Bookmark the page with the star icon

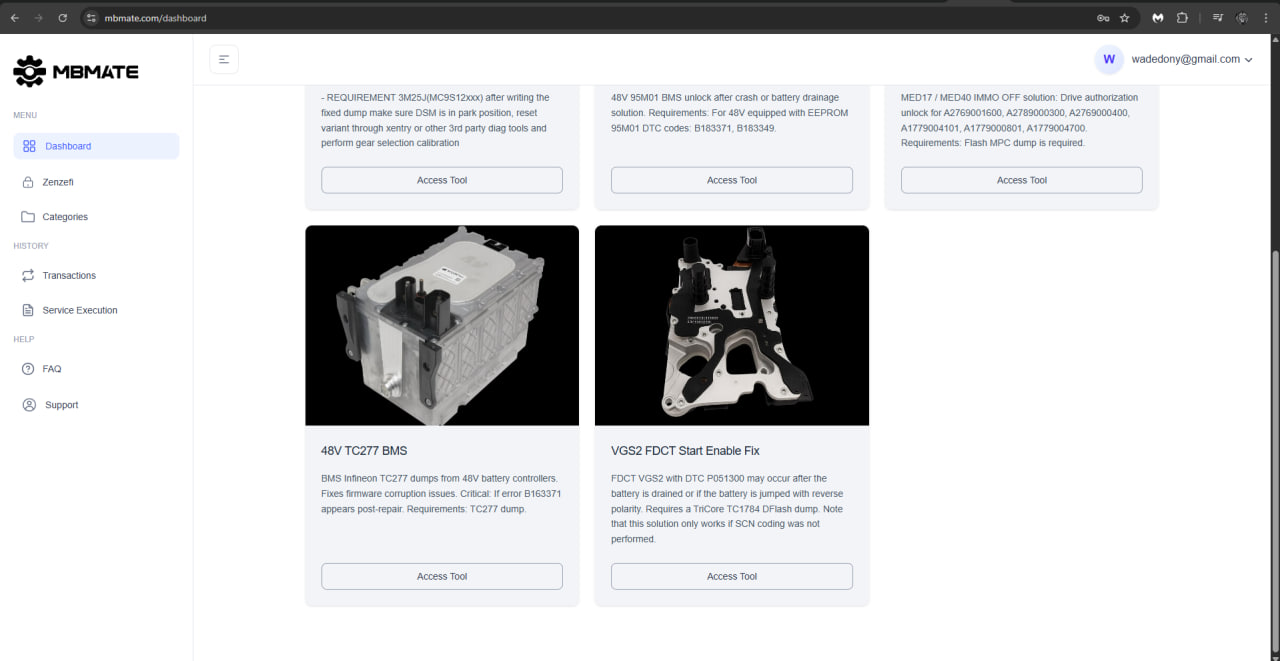[x=1124, y=17]
